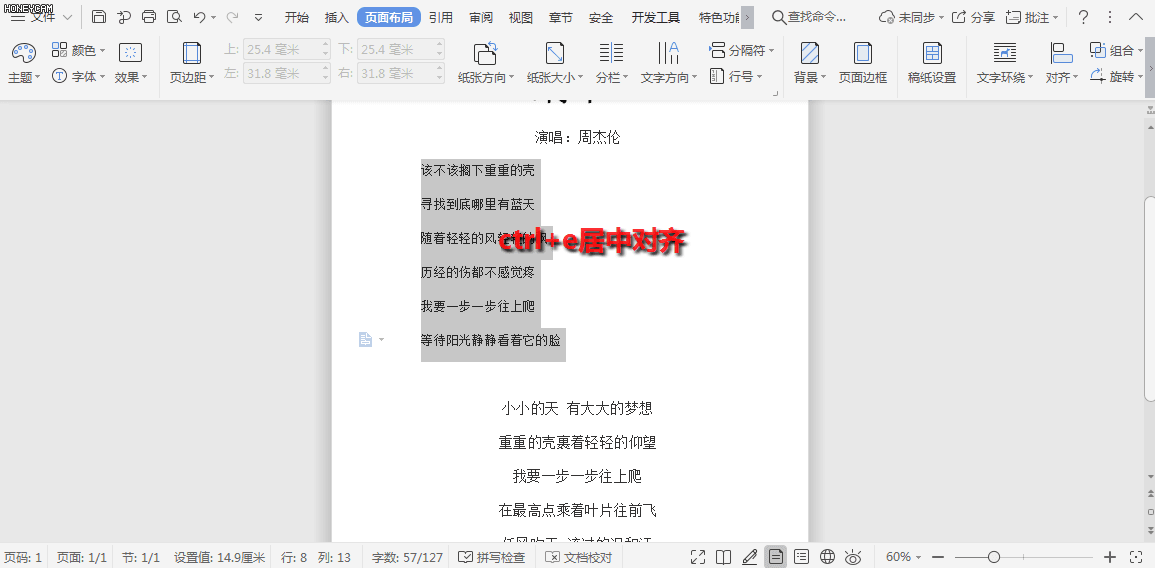1155x568 pixels.
Task: Toggle 拼写检查 spell check in status bar
Action: click(x=492, y=557)
